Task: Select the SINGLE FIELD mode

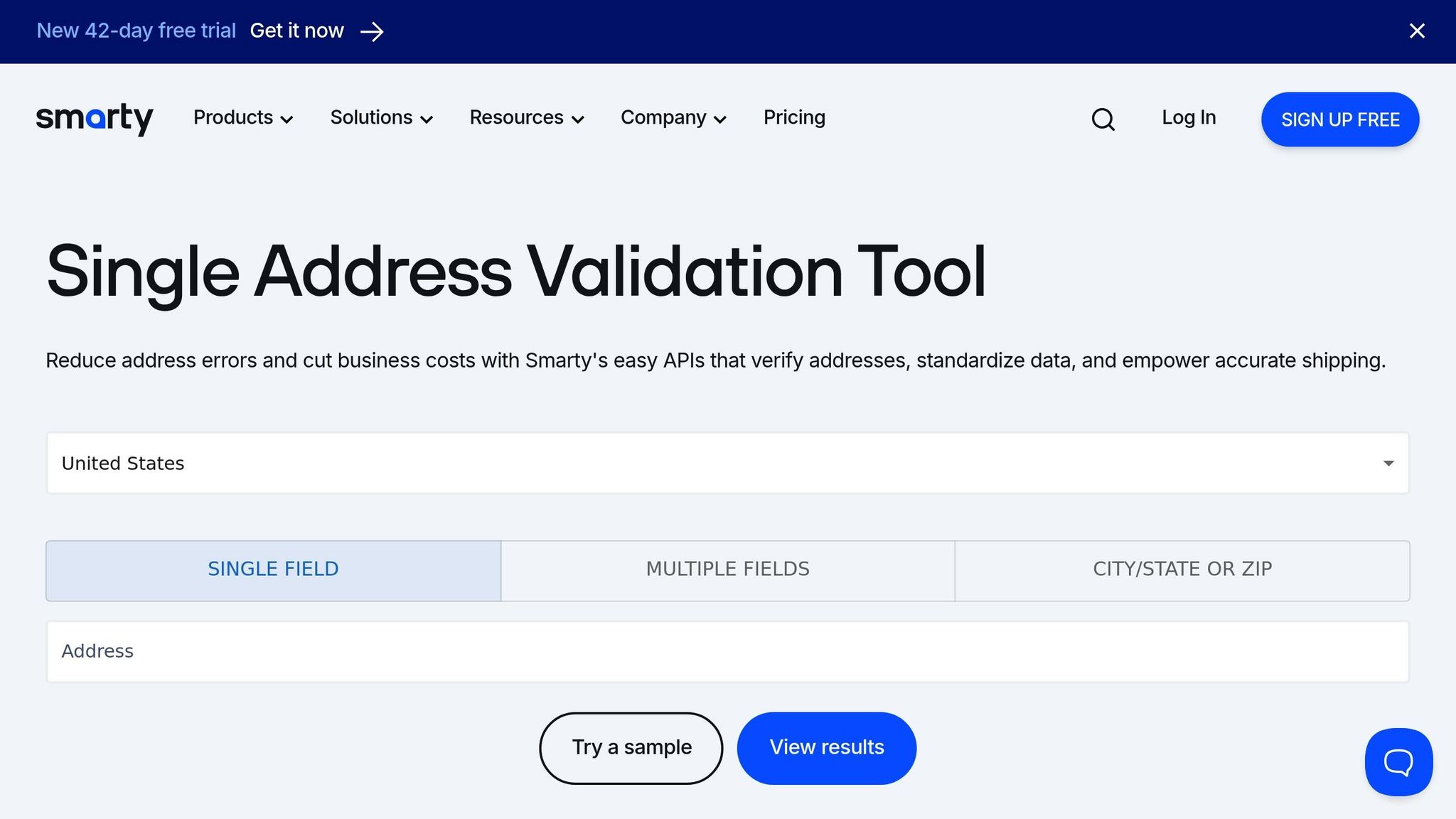Action: pyautogui.click(x=273, y=569)
